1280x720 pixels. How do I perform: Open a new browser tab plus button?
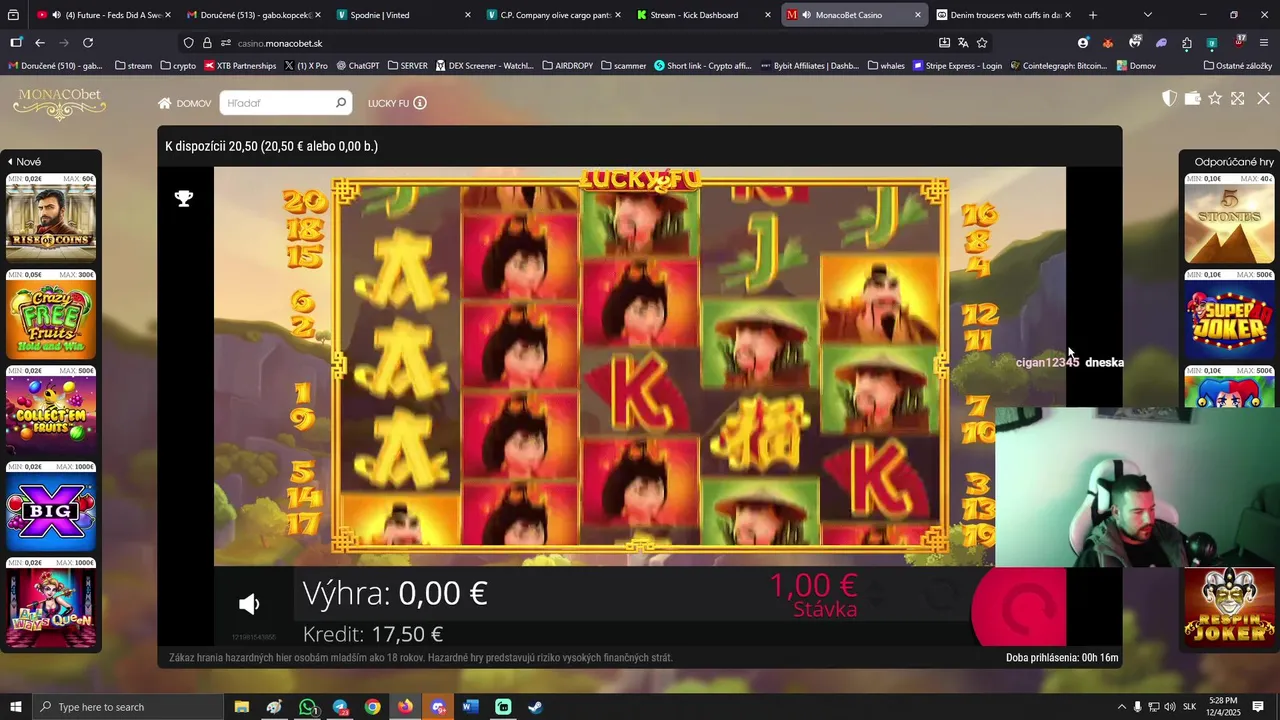coord(1093,15)
